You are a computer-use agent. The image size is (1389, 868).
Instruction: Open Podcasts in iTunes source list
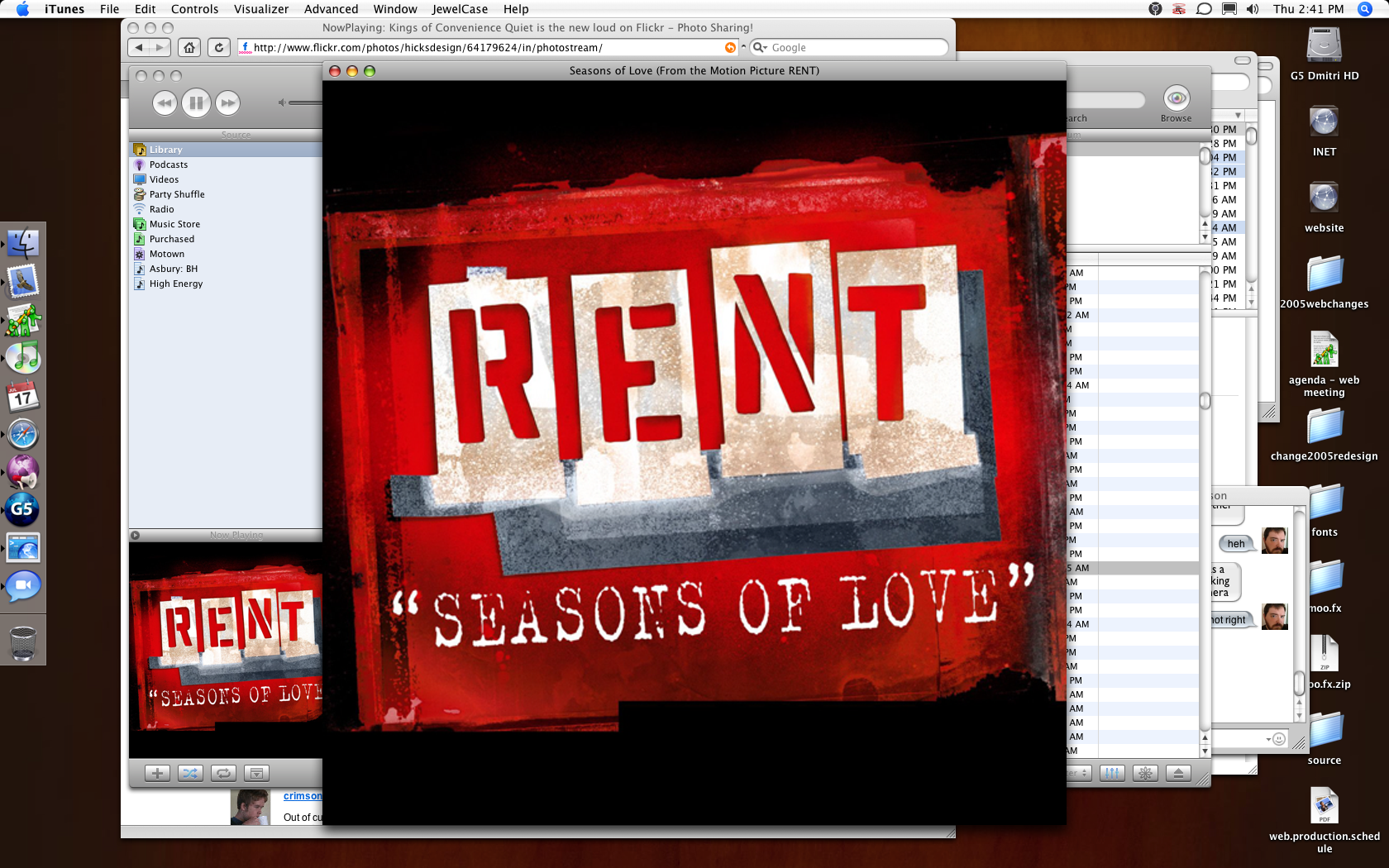[226, 165]
